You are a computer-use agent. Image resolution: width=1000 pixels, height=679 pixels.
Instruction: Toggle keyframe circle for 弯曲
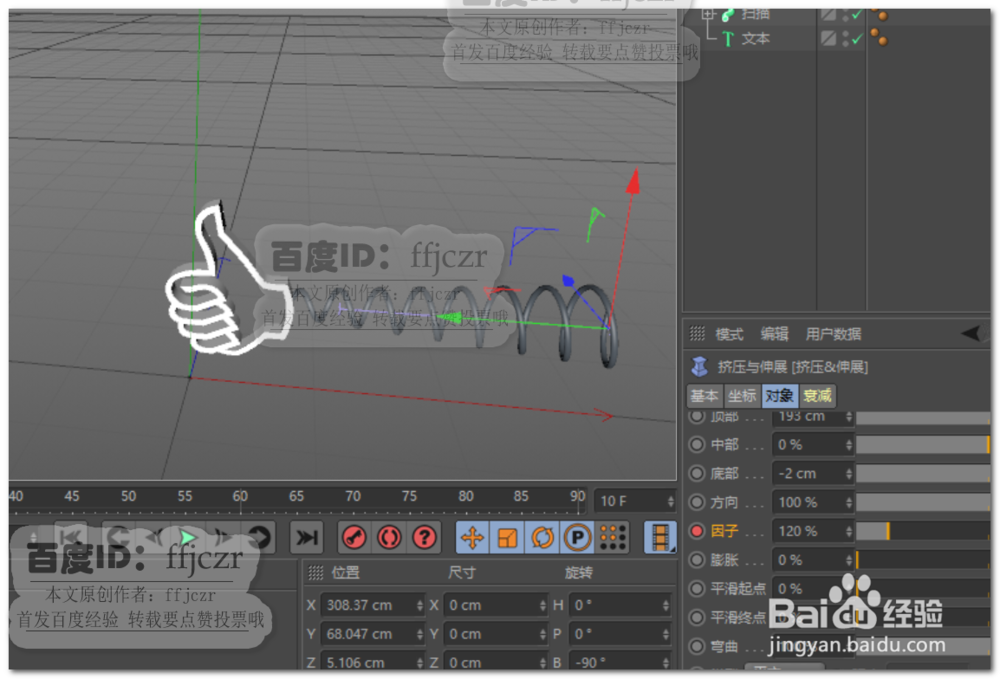697,646
